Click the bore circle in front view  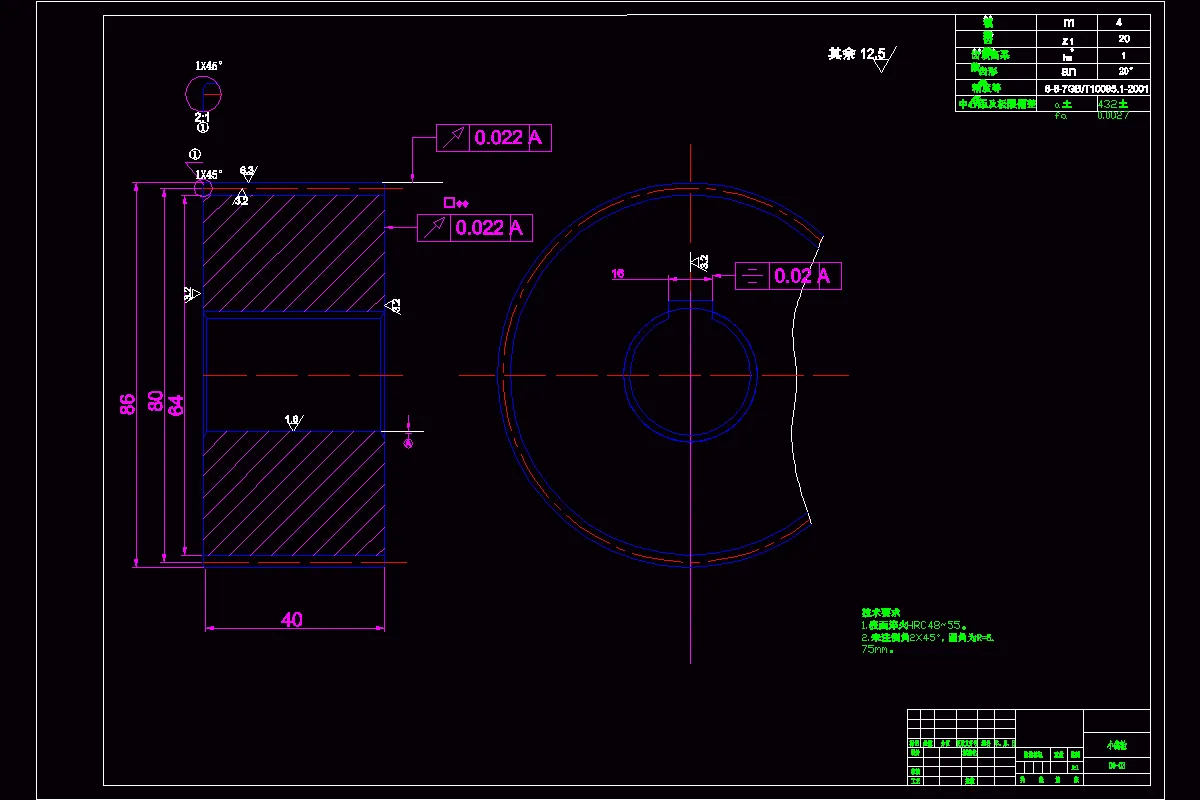[x=690, y=375]
